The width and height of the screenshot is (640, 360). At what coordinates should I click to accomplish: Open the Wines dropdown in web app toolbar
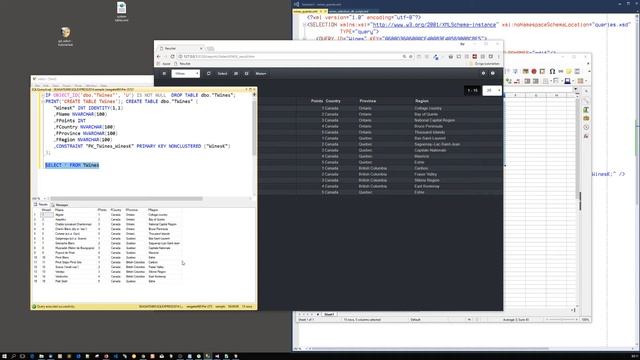(x=186, y=73)
